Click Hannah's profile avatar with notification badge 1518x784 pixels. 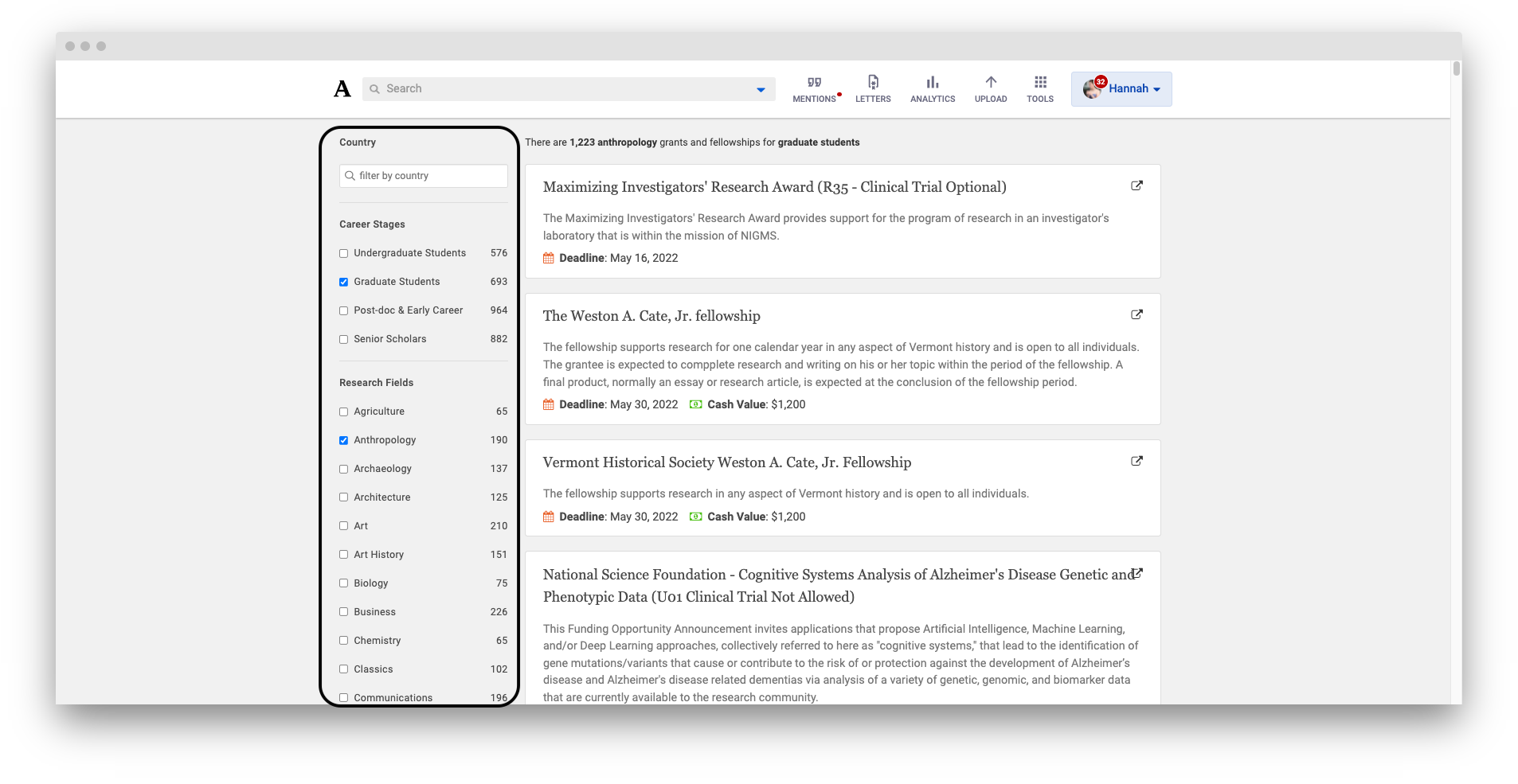click(x=1093, y=88)
